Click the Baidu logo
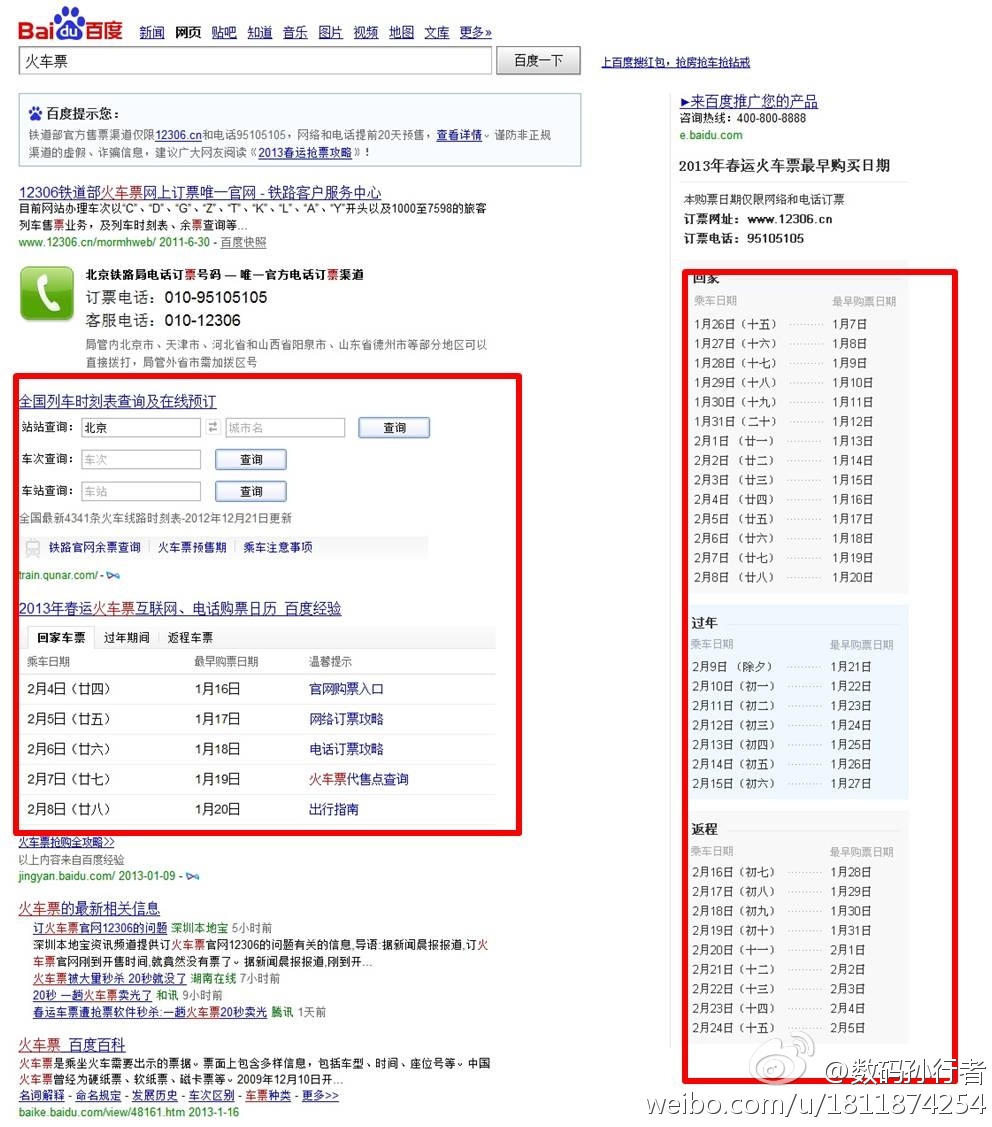Image resolution: width=992 pixels, height=1127 pixels. [x=70, y=24]
